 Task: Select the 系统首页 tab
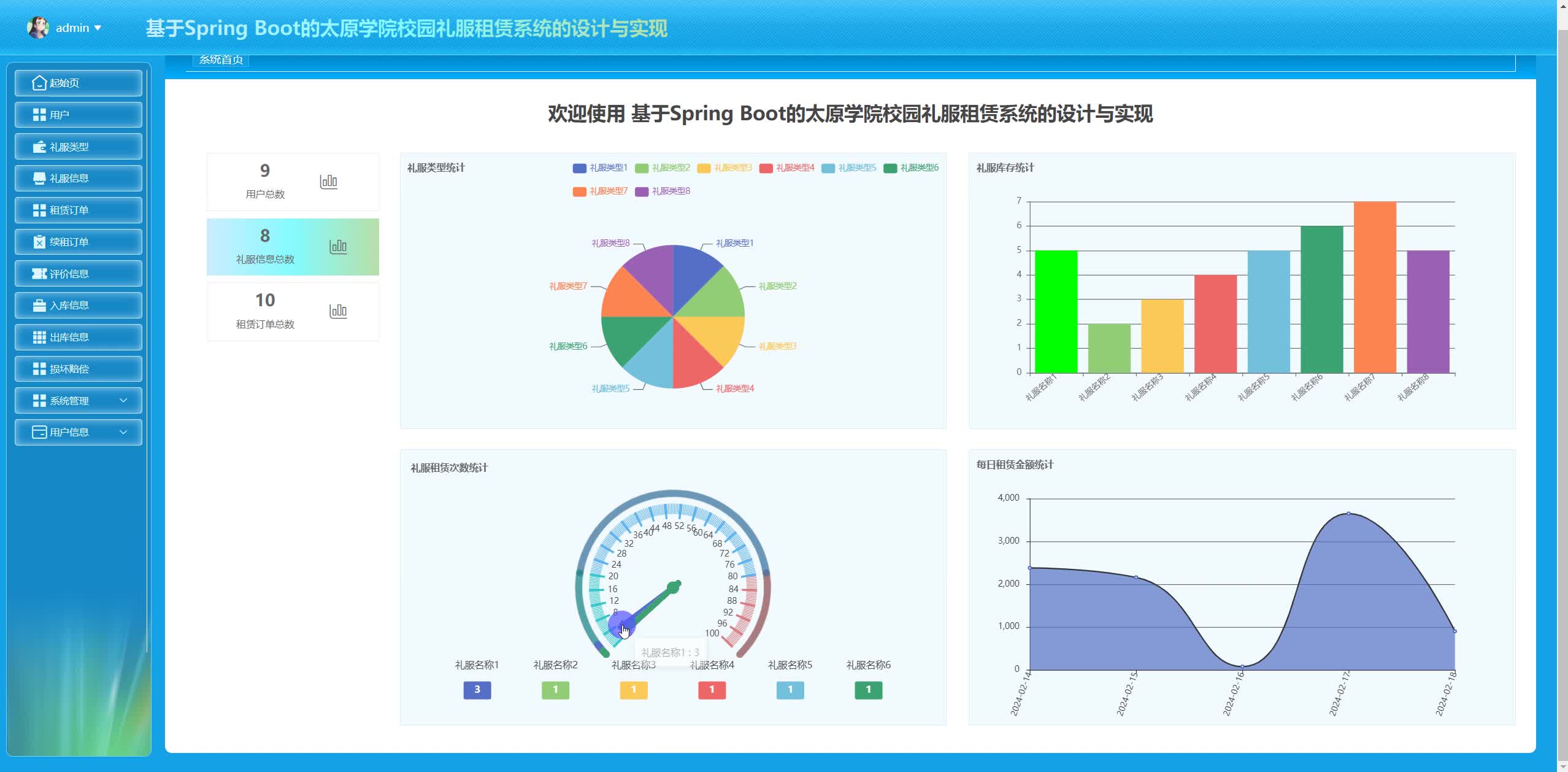pos(221,60)
